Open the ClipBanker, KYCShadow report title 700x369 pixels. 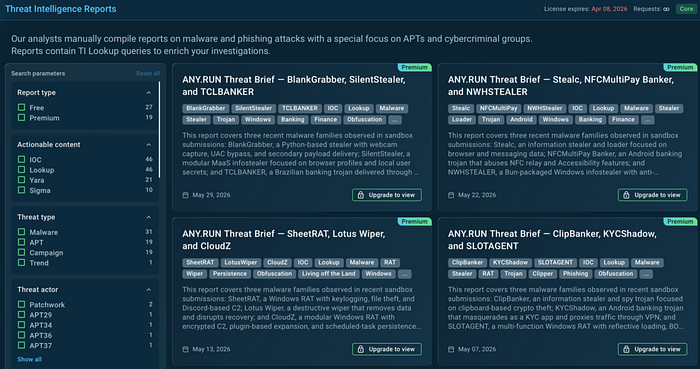coord(552,240)
